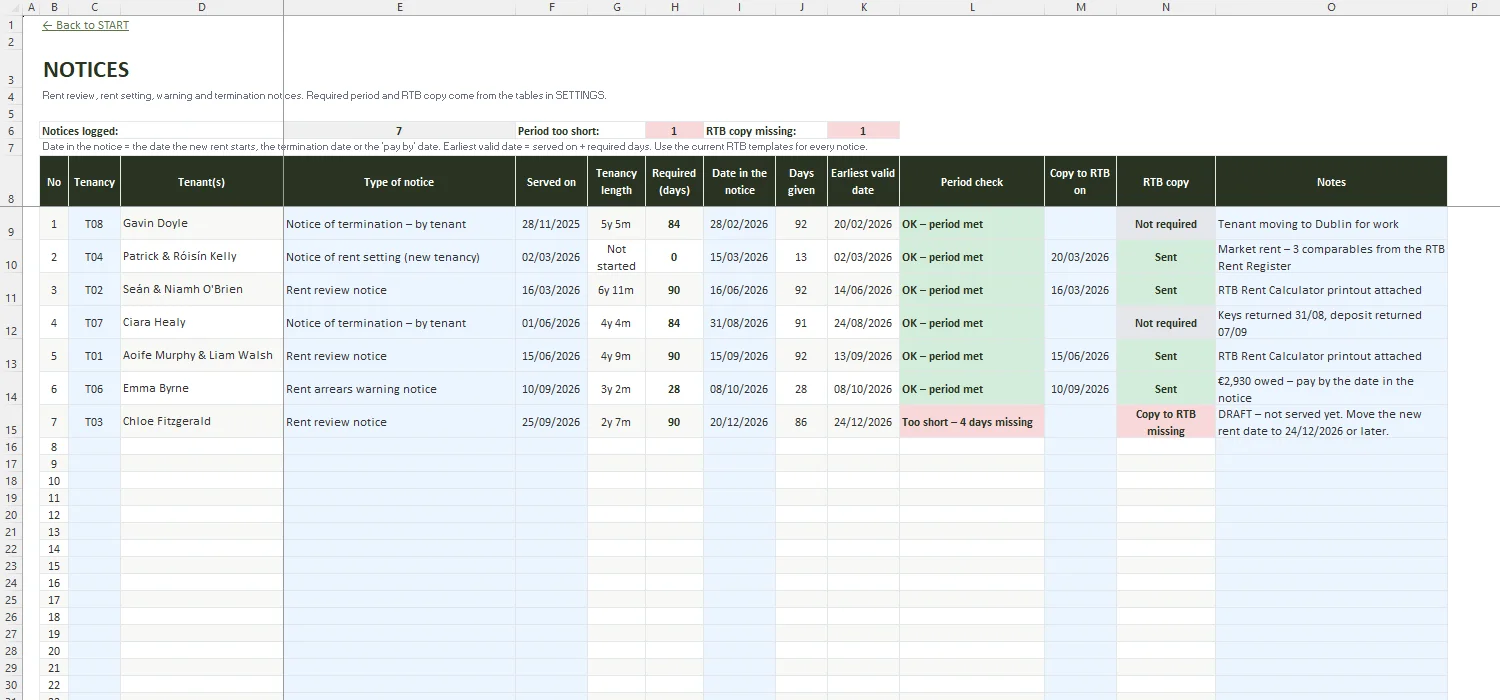Select the 'Too short – 4 days missing' cell
The image size is (1500, 700).
(x=972, y=422)
